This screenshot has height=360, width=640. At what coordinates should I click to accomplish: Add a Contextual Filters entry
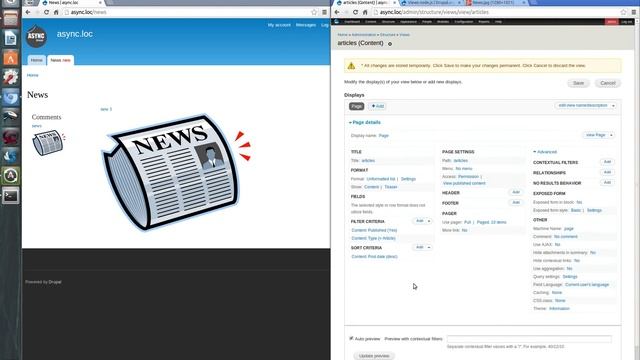tap(607, 162)
